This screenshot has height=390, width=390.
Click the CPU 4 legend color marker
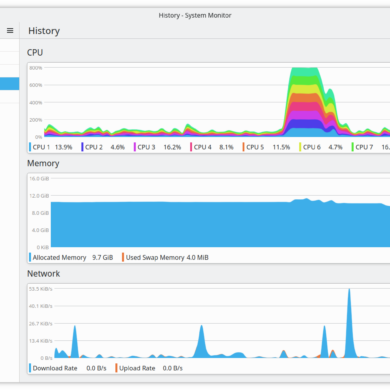191,147
